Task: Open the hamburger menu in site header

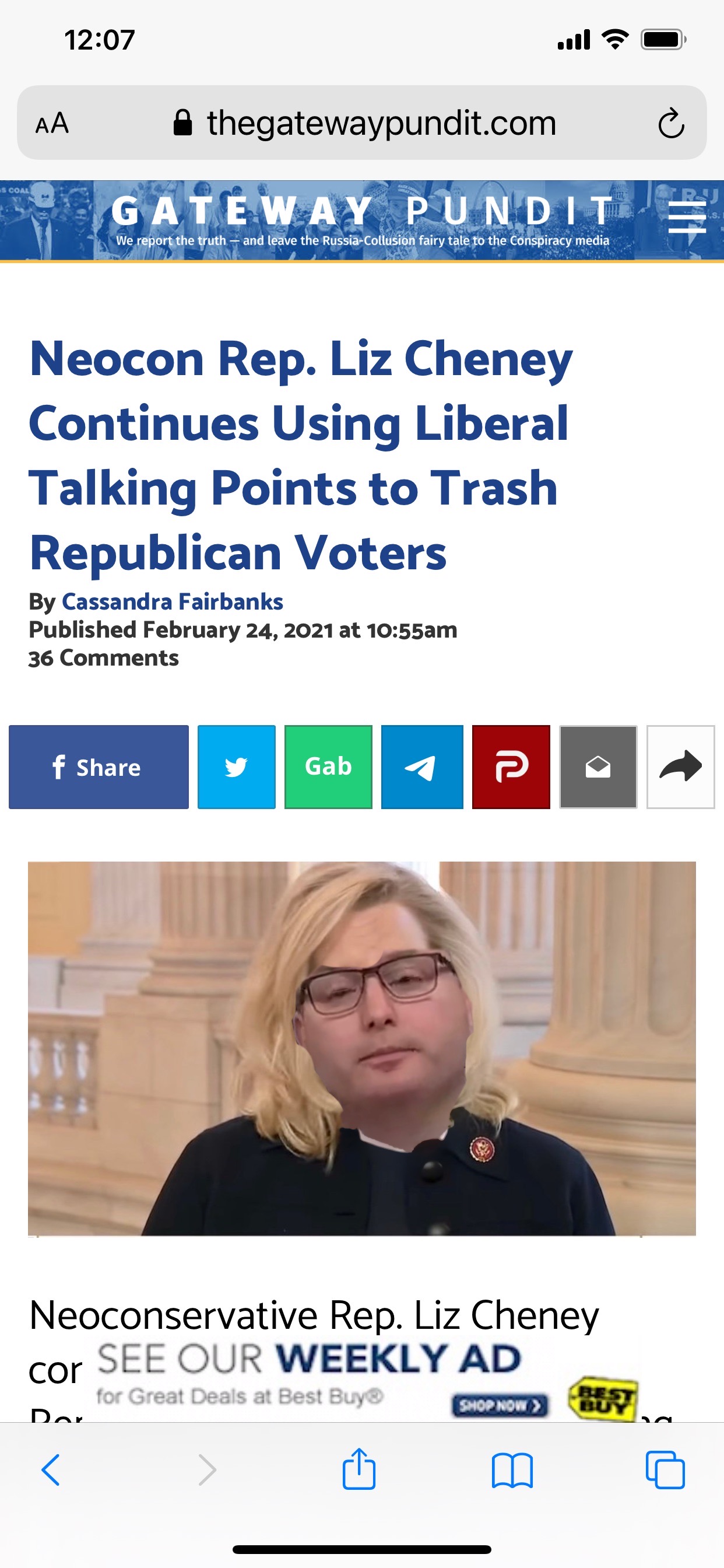Action: 687,219
